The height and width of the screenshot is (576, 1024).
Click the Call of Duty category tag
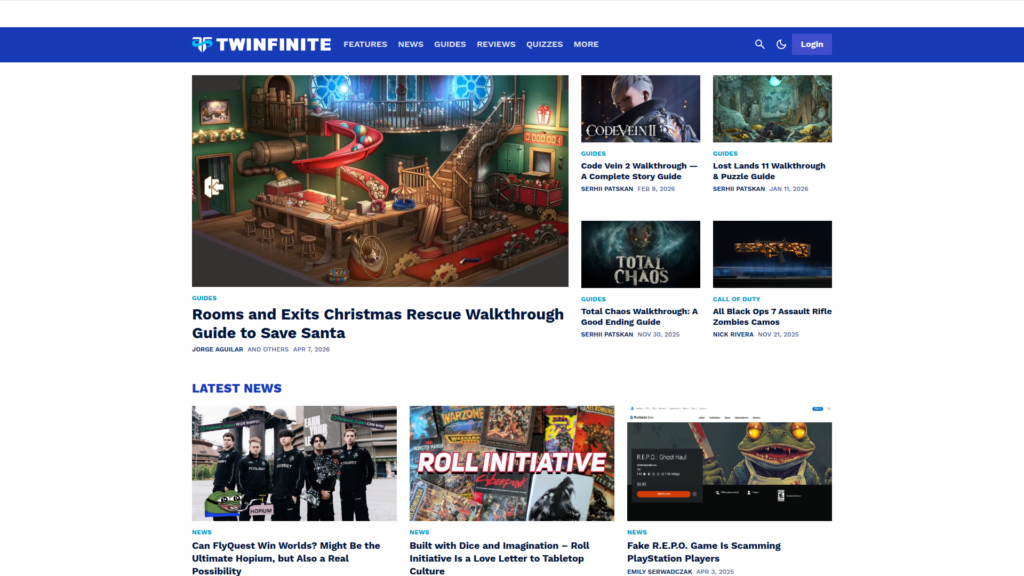click(x=736, y=299)
